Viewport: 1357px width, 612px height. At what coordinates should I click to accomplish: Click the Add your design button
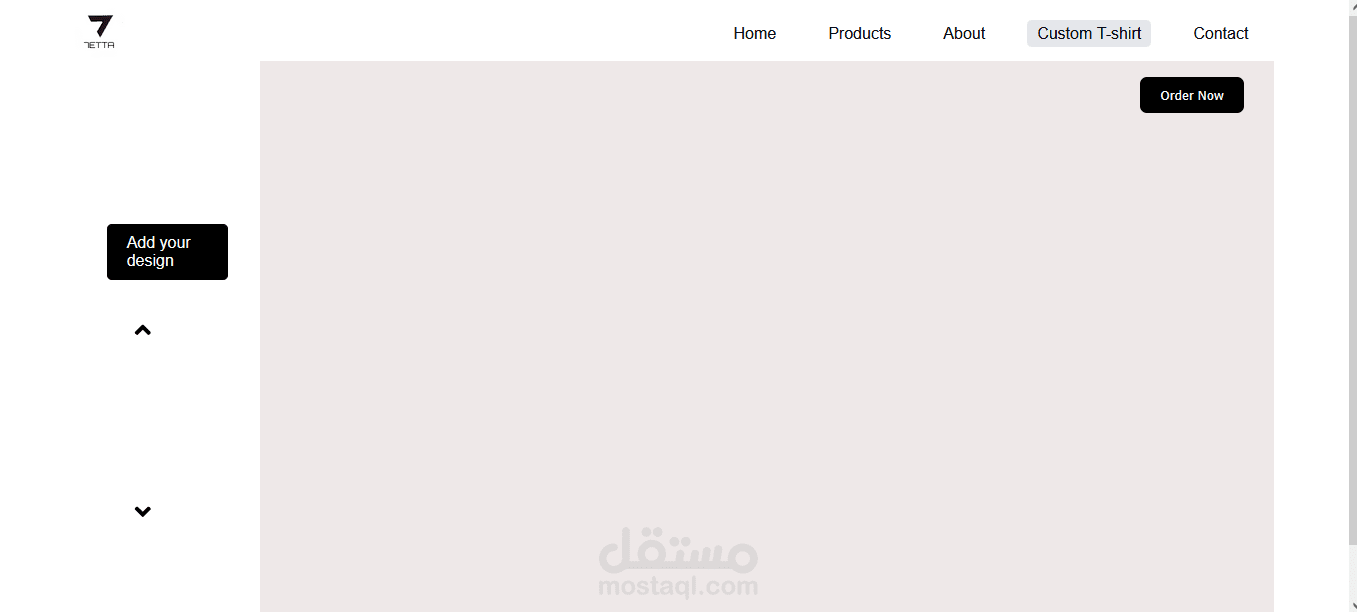(x=167, y=252)
